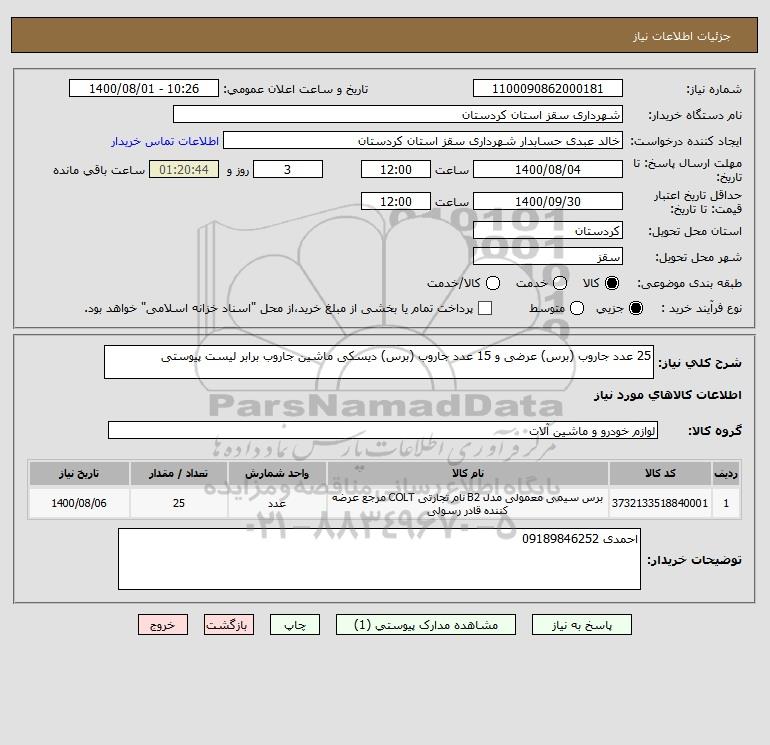Toggle the اسناد خزانه اسلامی payment checkbox
This screenshot has width=770, height=745.
coord(485,308)
